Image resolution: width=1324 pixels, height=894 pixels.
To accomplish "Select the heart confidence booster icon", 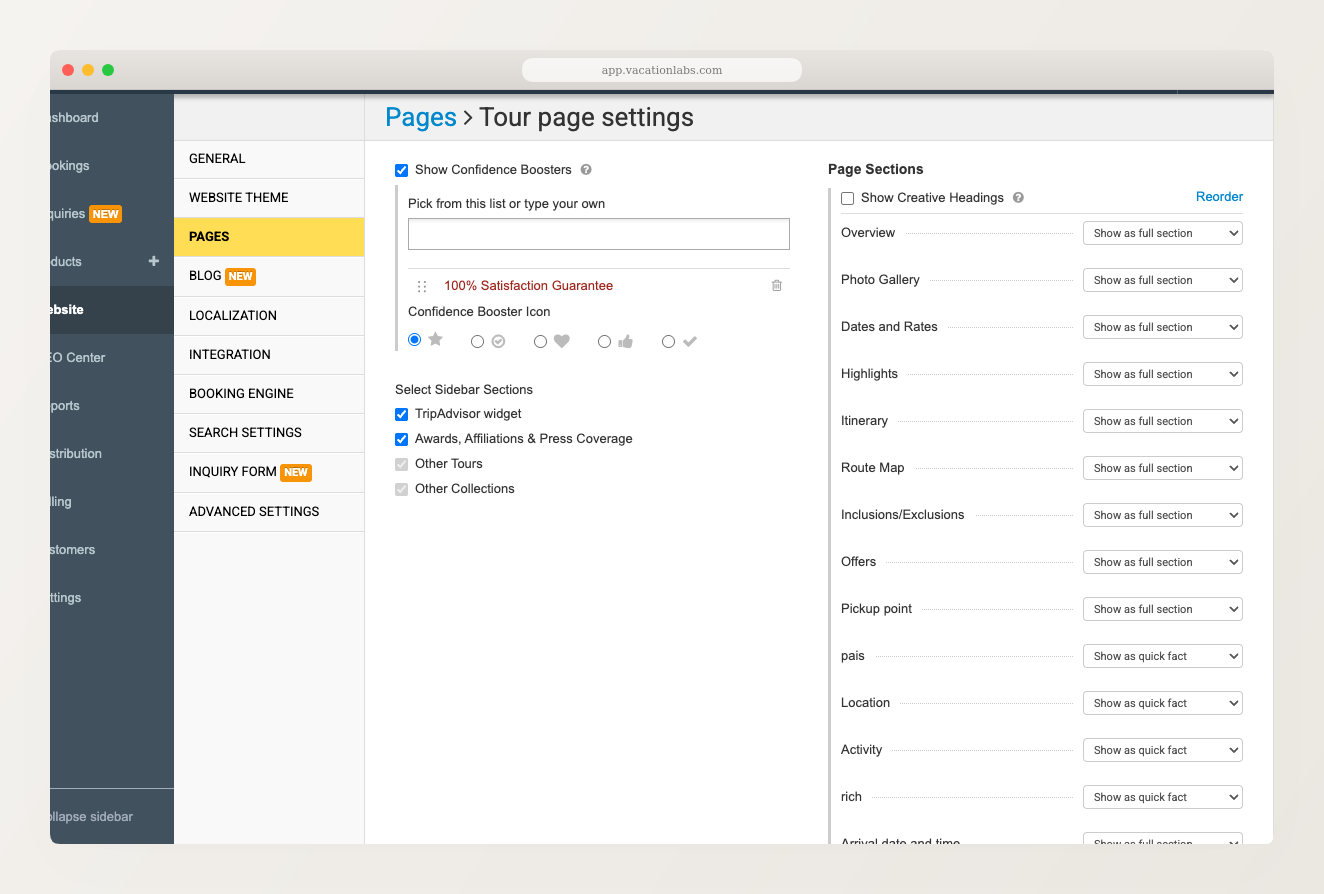I will (x=541, y=341).
